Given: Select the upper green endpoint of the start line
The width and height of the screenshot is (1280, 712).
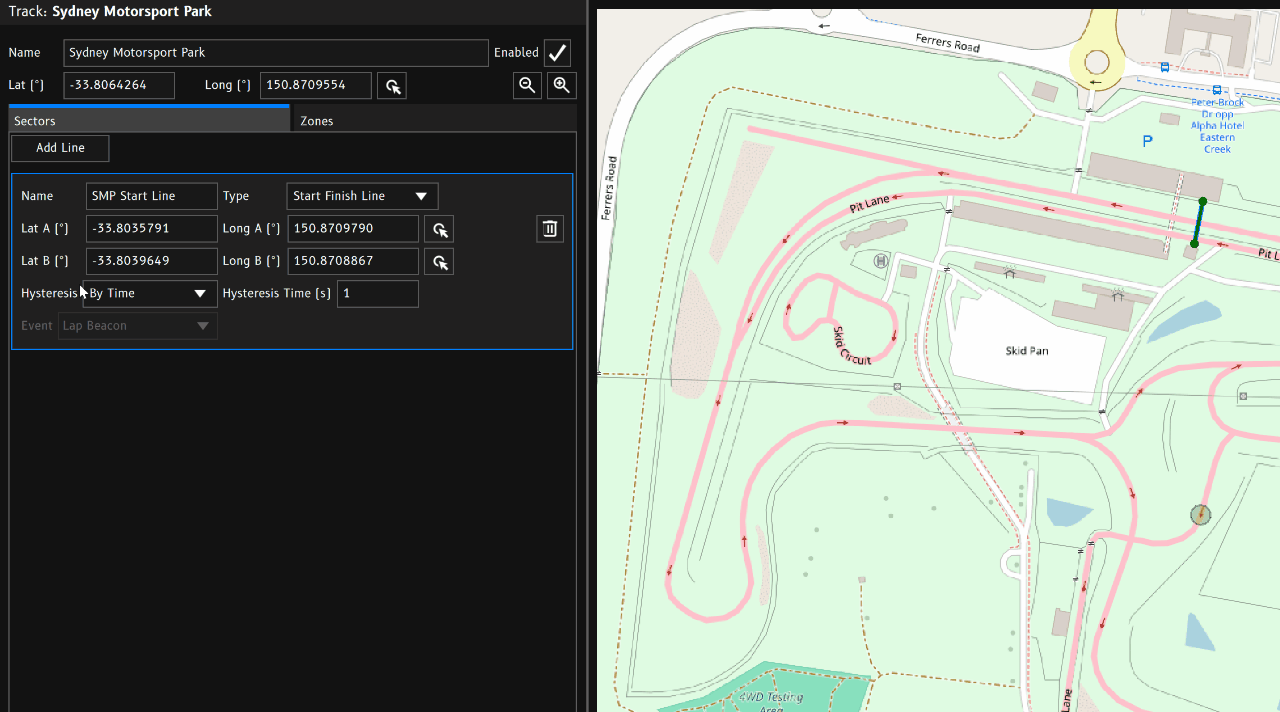Looking at the screenshot, I should [1203, 201].
